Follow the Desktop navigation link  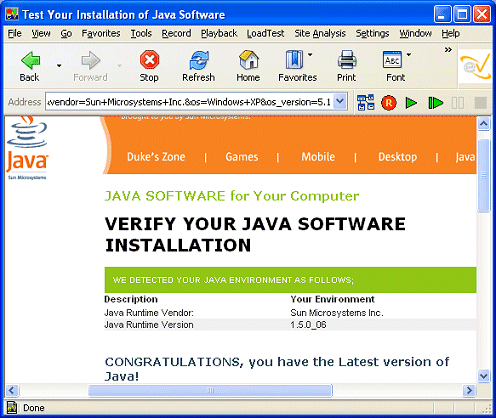point(397,157)
